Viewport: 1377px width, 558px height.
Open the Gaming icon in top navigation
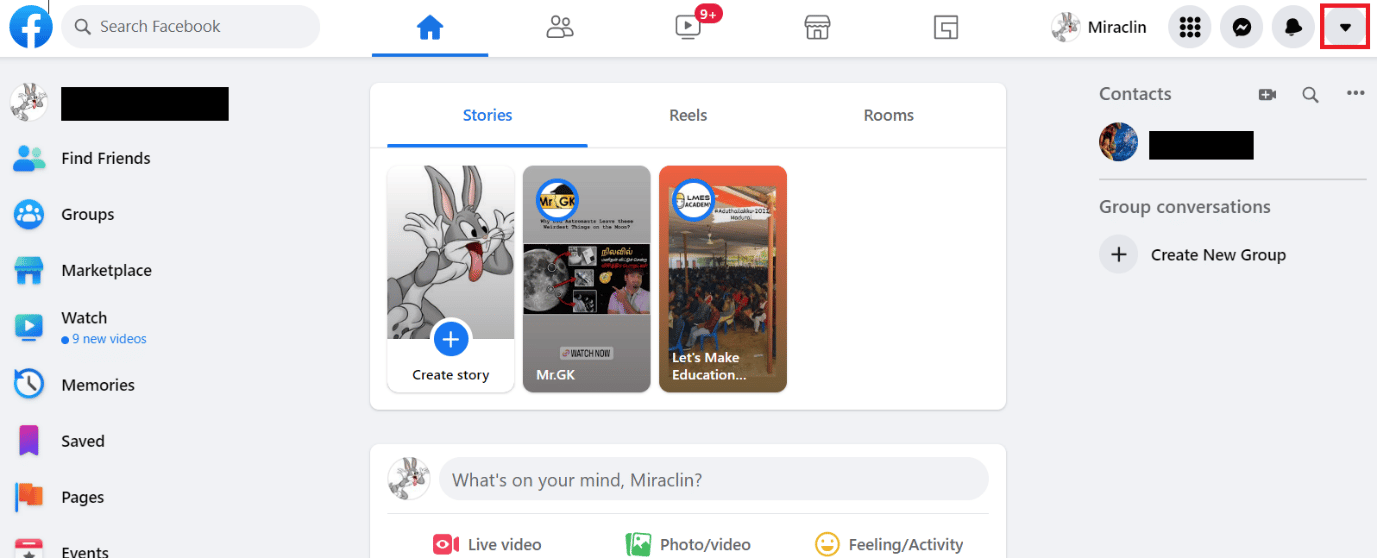[946, 27]
